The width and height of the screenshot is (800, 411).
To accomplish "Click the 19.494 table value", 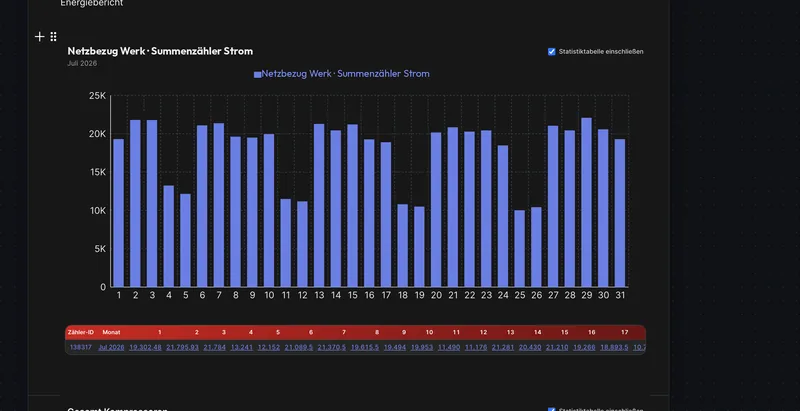I will [x=395, y=347].
